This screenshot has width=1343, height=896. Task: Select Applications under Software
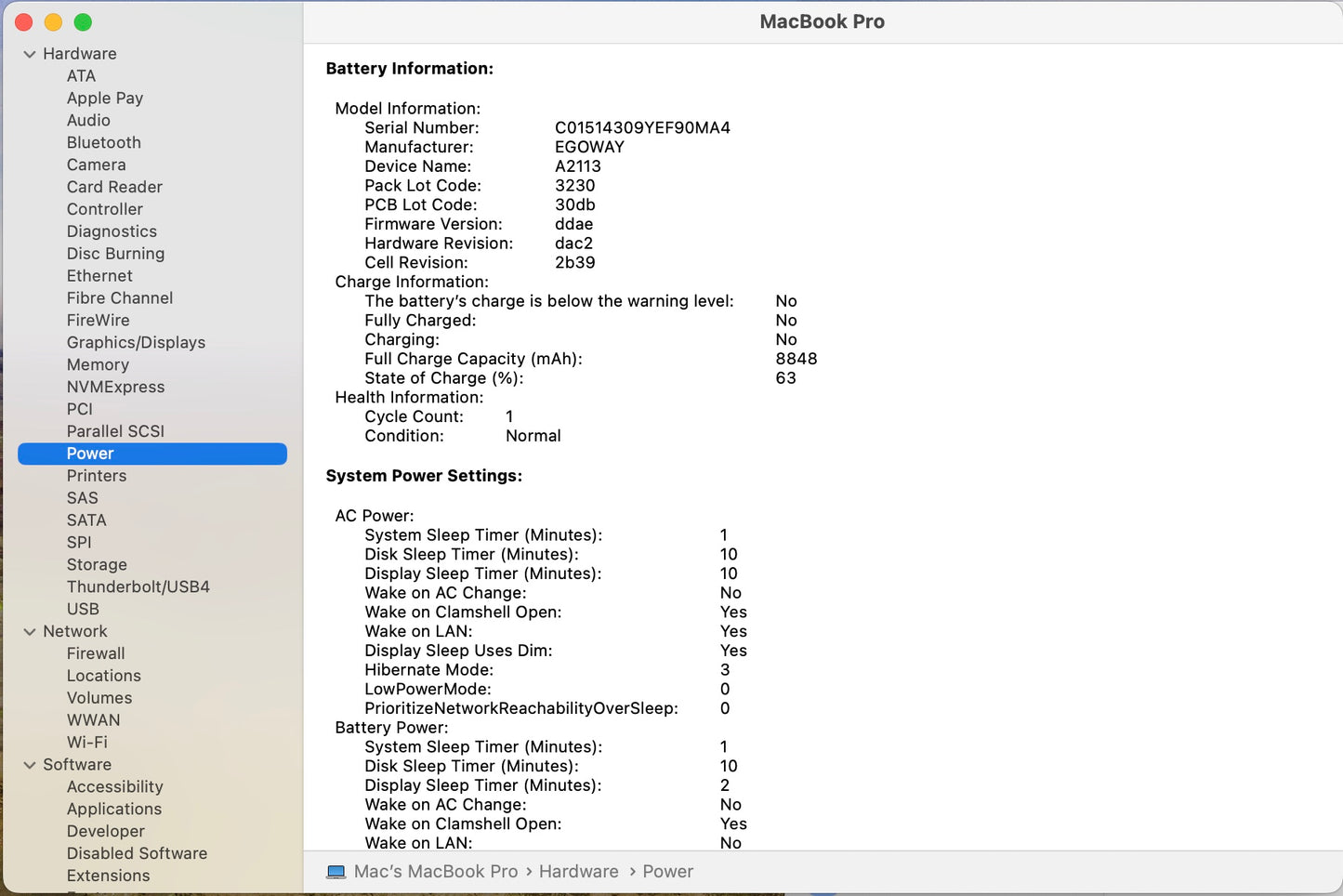tap(114, 809)
